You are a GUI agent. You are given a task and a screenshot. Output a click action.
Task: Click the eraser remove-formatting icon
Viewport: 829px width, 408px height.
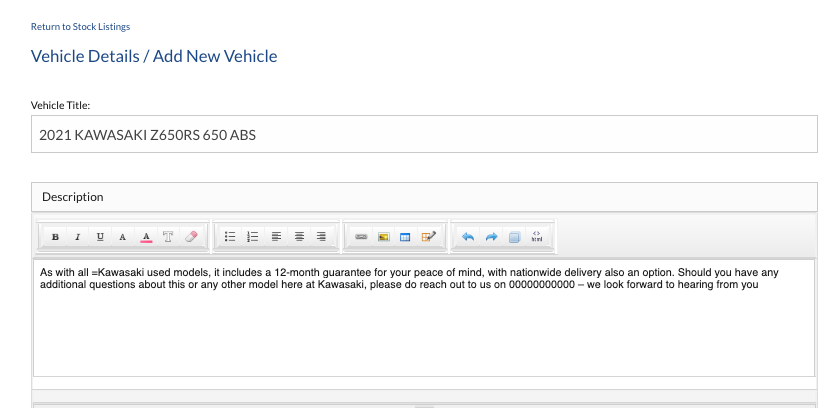pyautogui.click(x=191, y=237)
